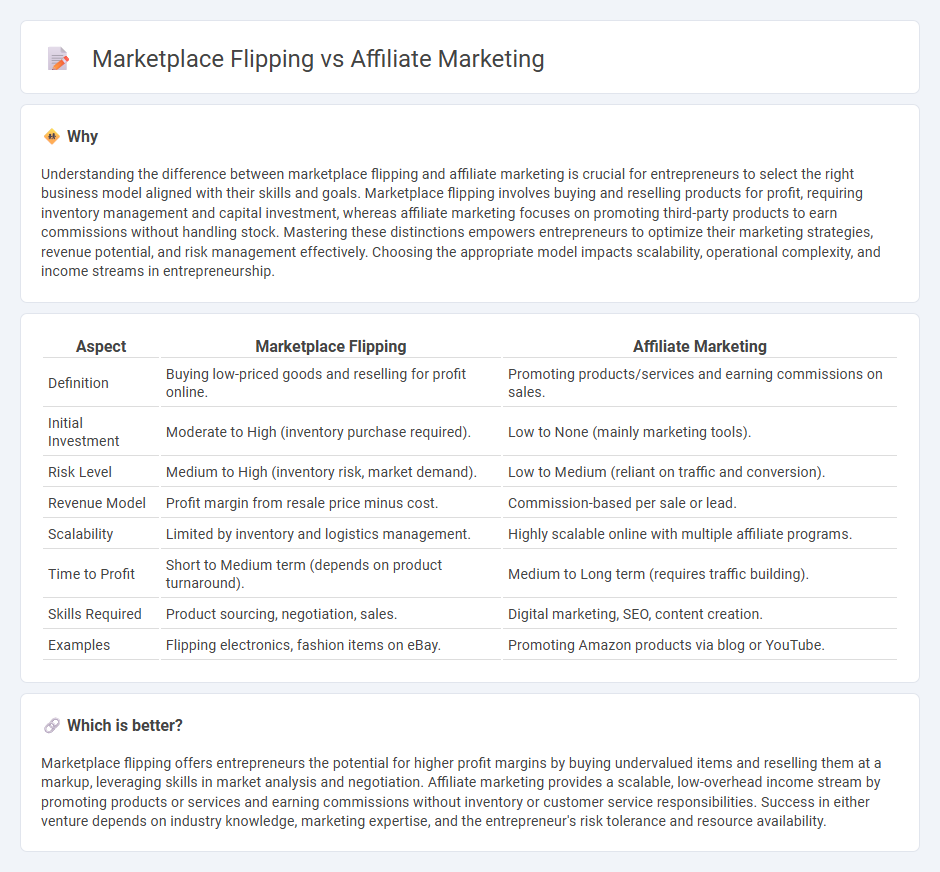
Task: Click cell 'Commission-based per sale or lead.'
Action: 700,503
